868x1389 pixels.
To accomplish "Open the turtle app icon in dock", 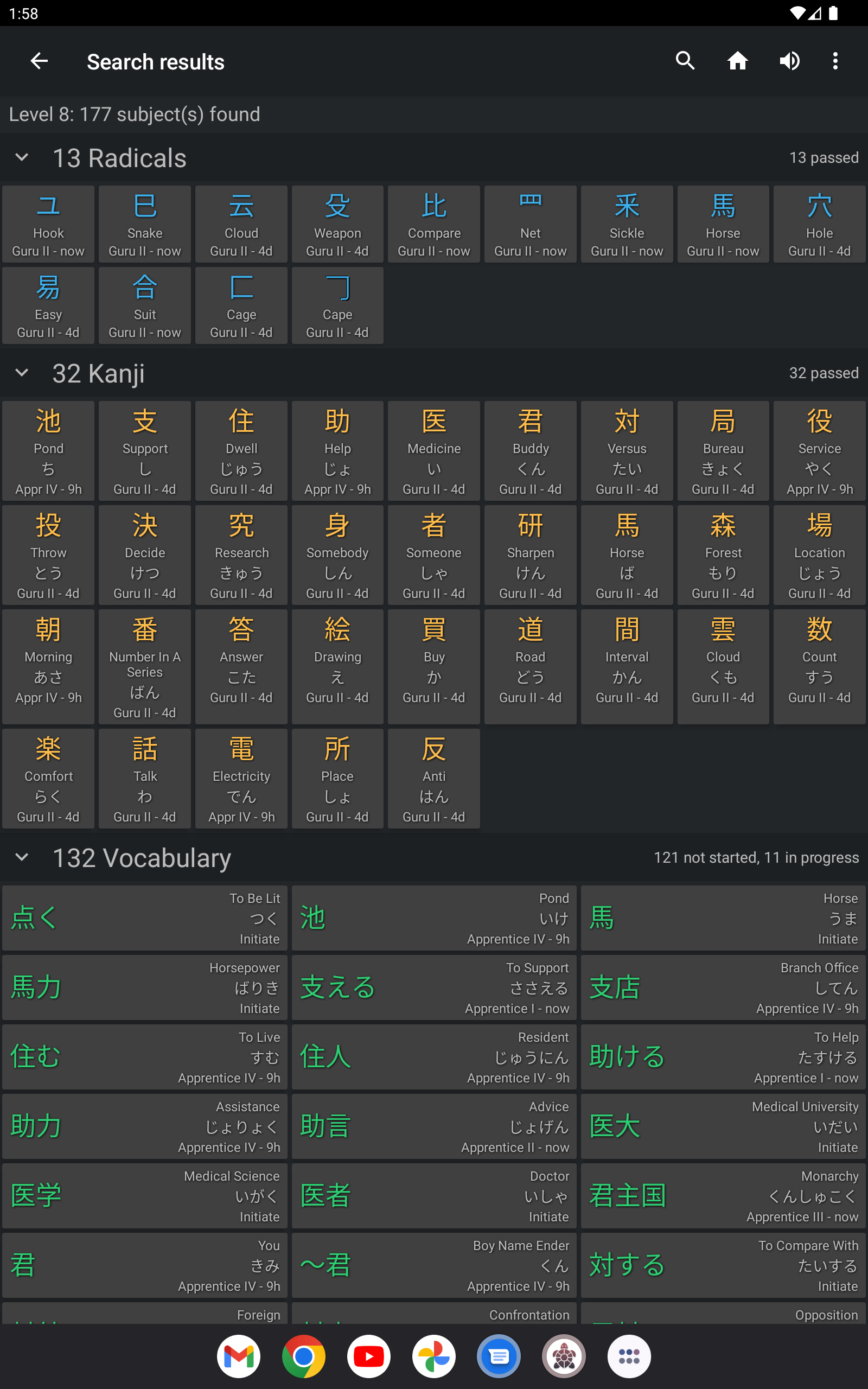I will point(564,1356).
